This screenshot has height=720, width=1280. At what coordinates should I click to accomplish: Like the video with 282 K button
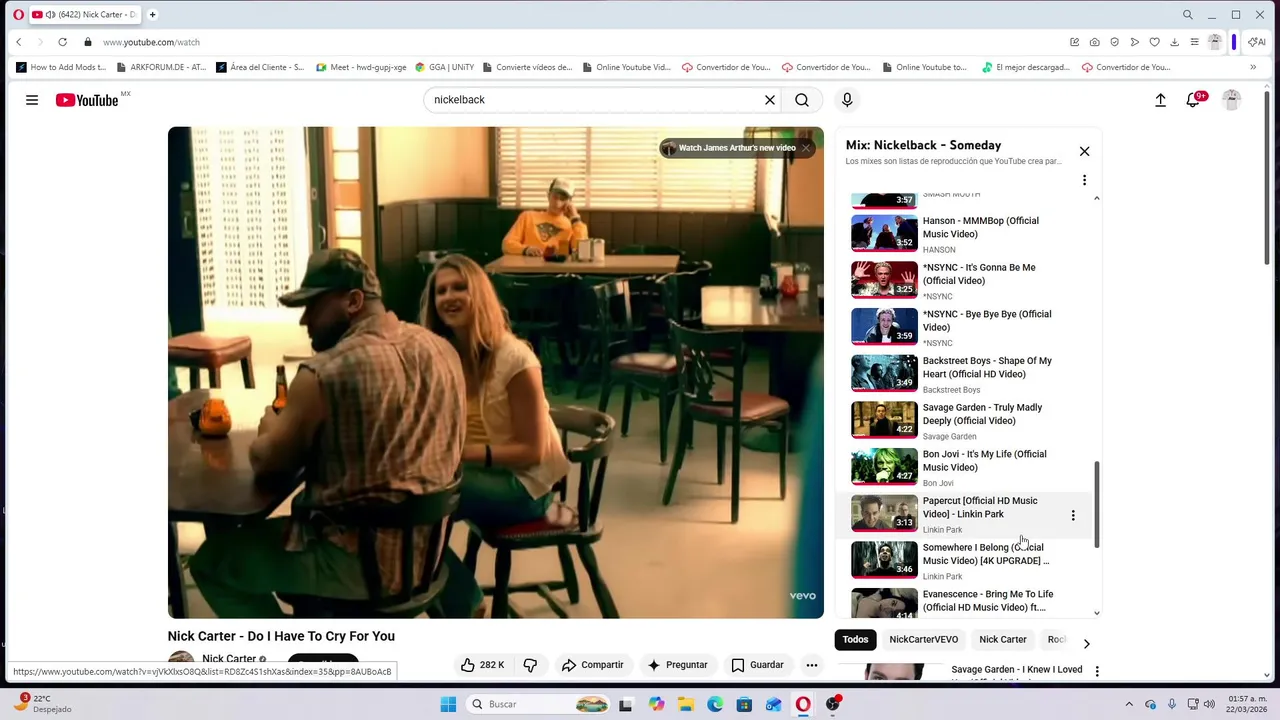(482, 665)
